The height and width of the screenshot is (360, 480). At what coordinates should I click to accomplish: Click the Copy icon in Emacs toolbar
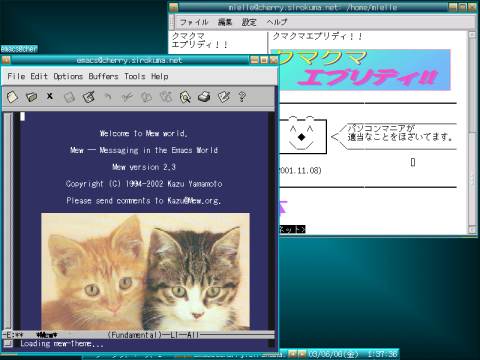click(146, 97)
